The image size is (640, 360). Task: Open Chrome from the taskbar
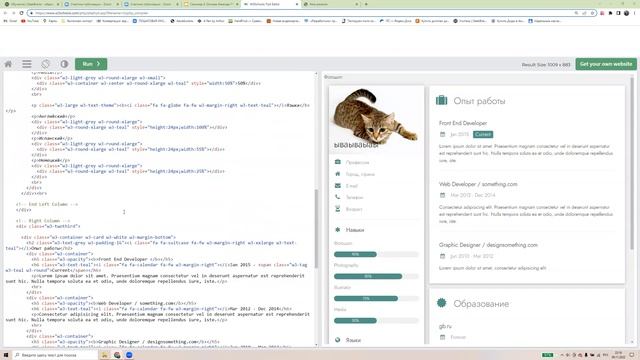pos(117,355)
